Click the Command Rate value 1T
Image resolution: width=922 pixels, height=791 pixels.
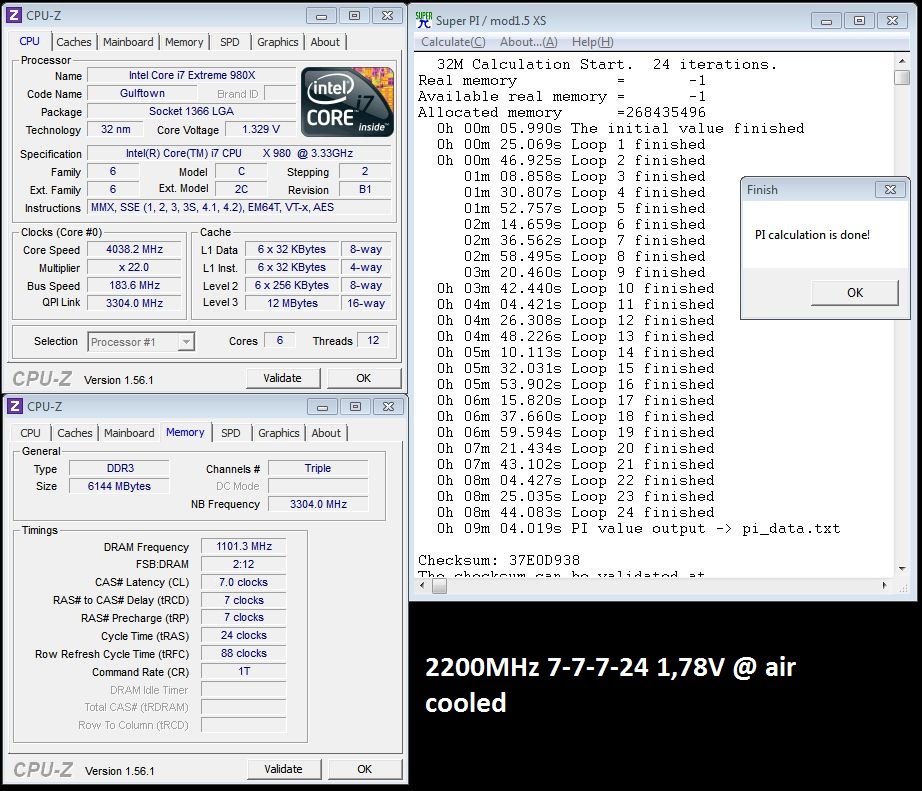pos(243,671)
